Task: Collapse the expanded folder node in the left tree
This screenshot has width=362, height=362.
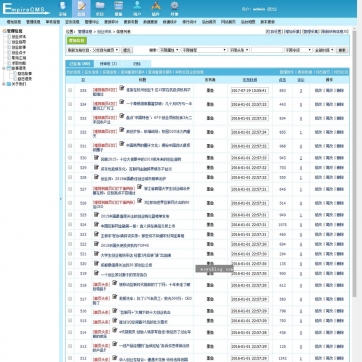Action: (x=4, y=68)
